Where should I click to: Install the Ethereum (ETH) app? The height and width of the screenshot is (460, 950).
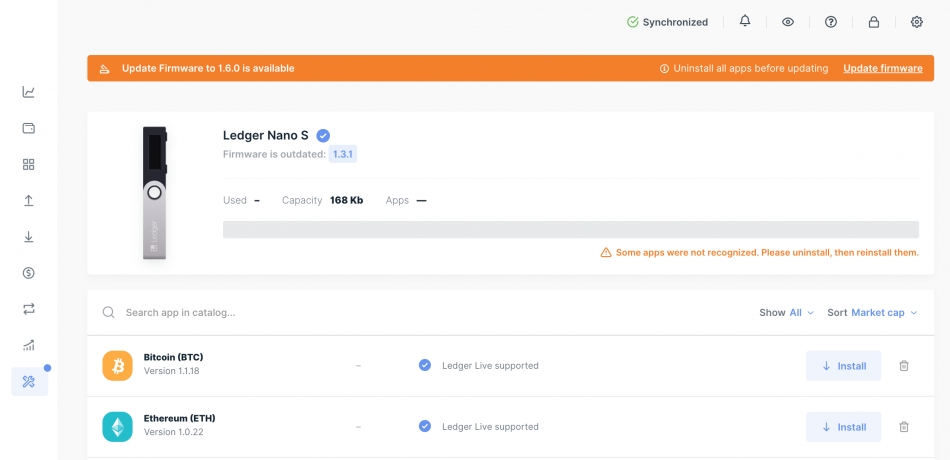(x=843, y=427)
